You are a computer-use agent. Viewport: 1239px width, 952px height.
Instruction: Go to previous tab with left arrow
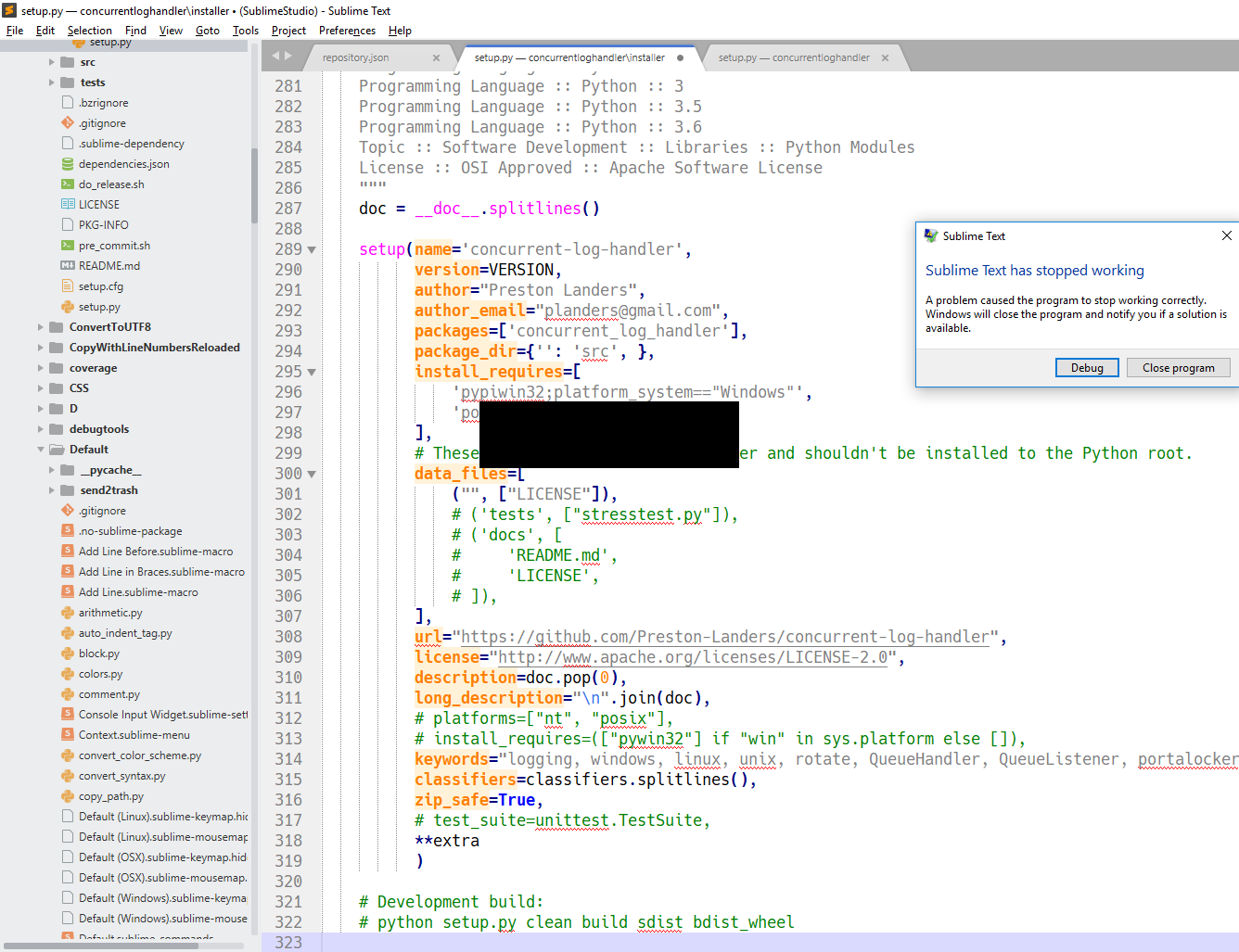pyautogui.click(x=275, y=57)
